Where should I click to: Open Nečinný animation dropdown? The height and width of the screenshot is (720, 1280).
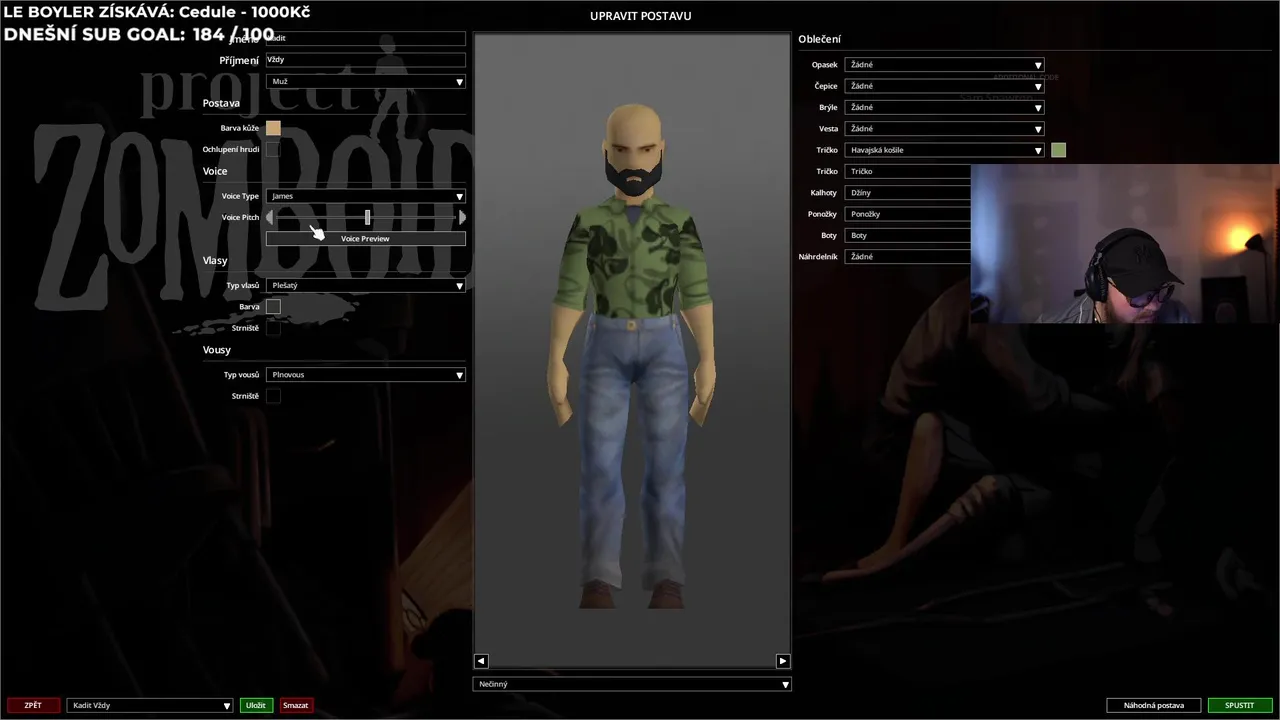(x=632, y=684)
